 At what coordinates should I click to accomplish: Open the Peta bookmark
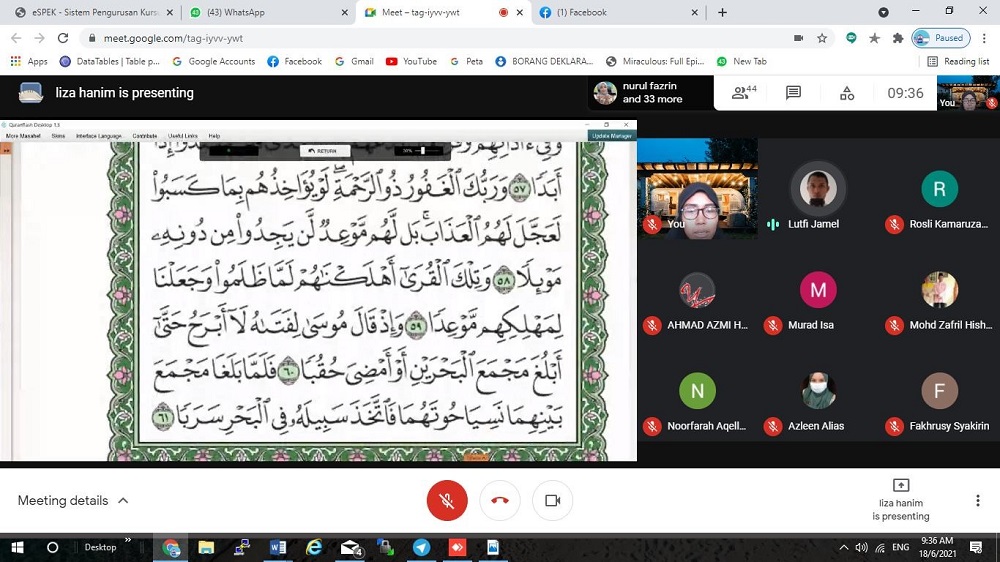coord(466,61)
